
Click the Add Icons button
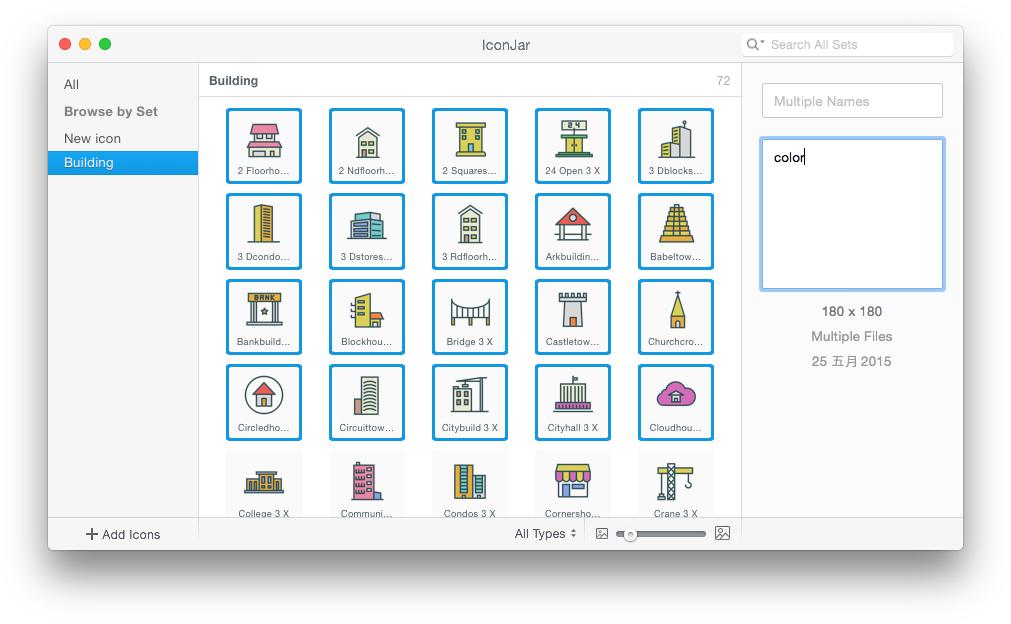122,534
